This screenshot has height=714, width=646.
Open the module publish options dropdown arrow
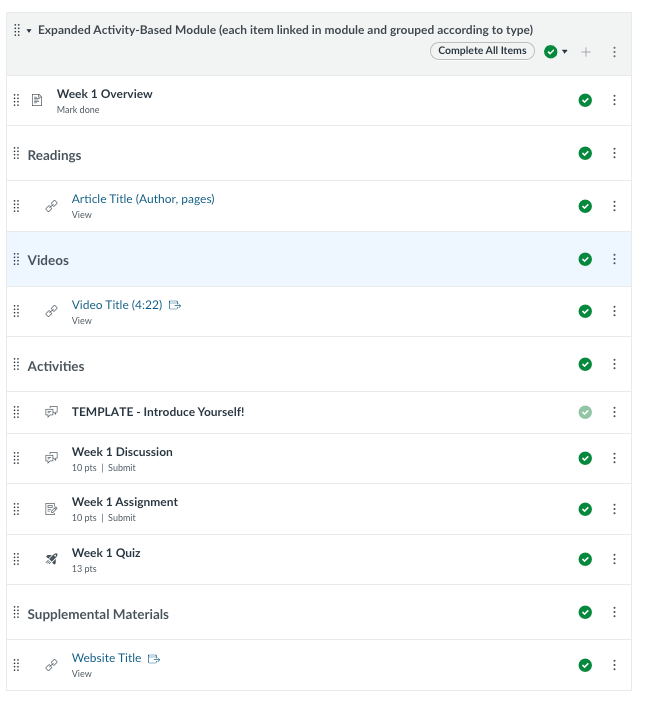(565, 51)
